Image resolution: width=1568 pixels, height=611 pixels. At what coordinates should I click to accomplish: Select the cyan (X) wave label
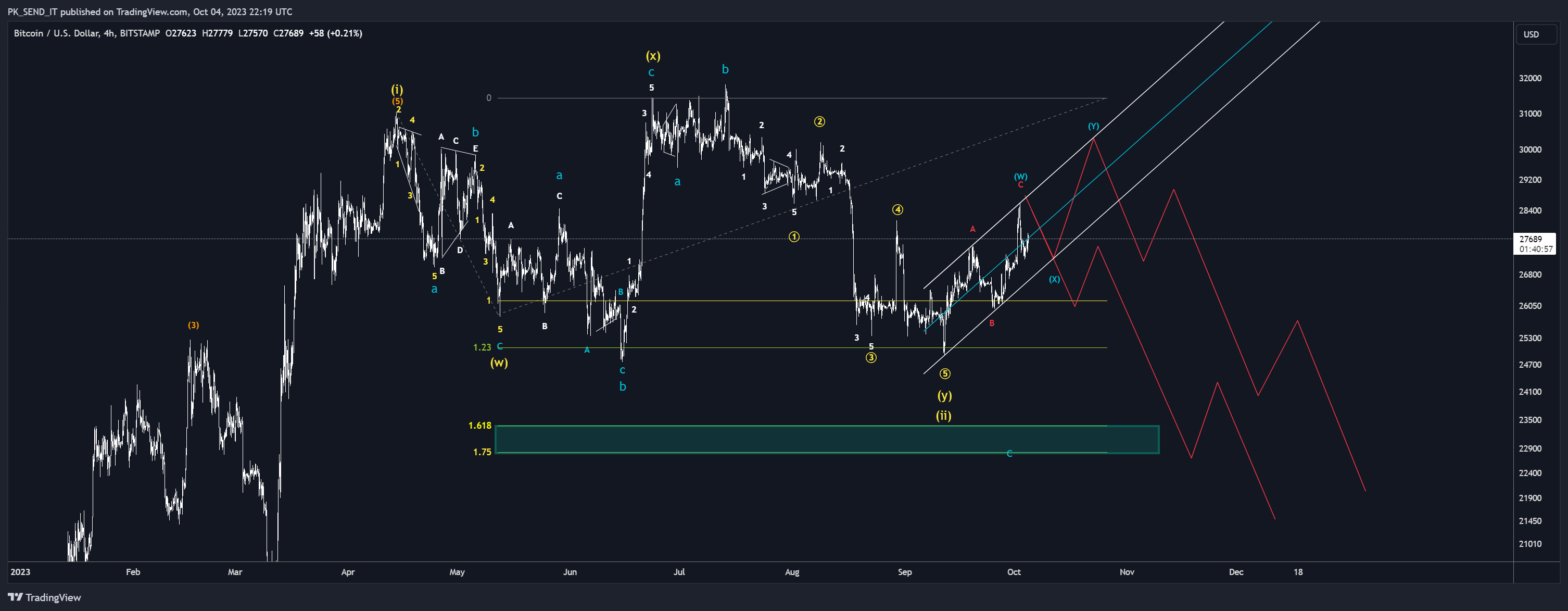point(1054,279)
